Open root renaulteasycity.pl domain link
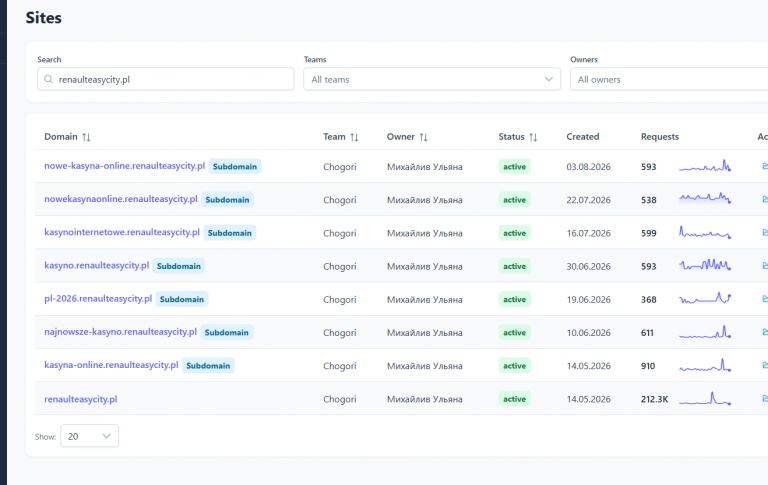The height and width of the screenshot is (485, 768). click(81, 399)
